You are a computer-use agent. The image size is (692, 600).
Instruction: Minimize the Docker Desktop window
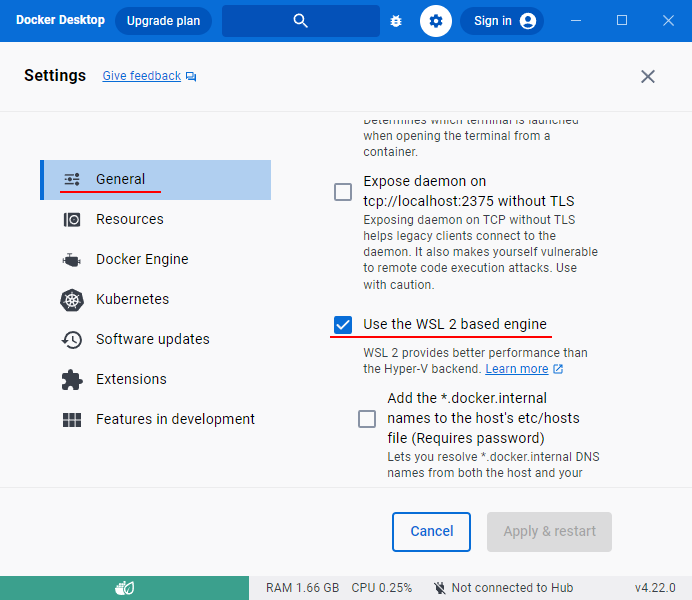point(575,21)
